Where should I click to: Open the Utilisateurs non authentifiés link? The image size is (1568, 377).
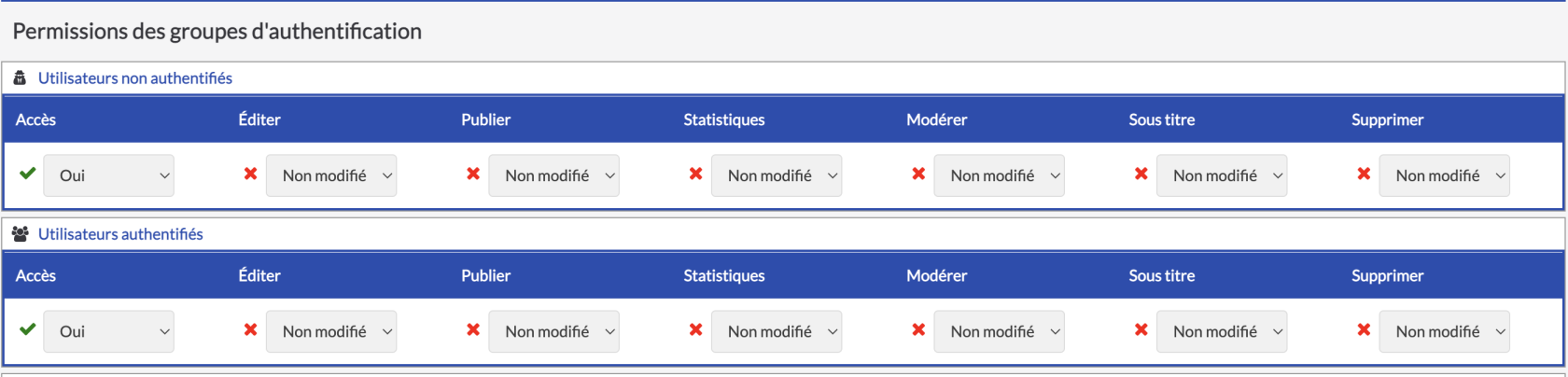pyautogui.click(x=135, y=78)
